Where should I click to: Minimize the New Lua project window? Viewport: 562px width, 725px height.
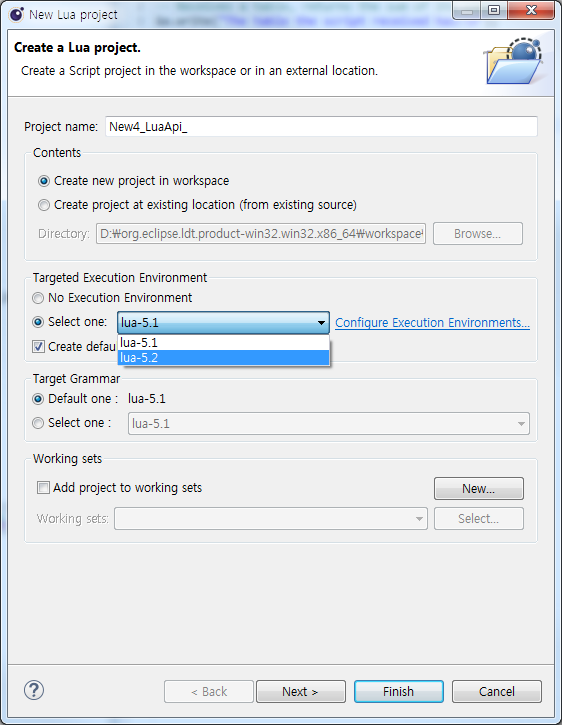[467, 10]
